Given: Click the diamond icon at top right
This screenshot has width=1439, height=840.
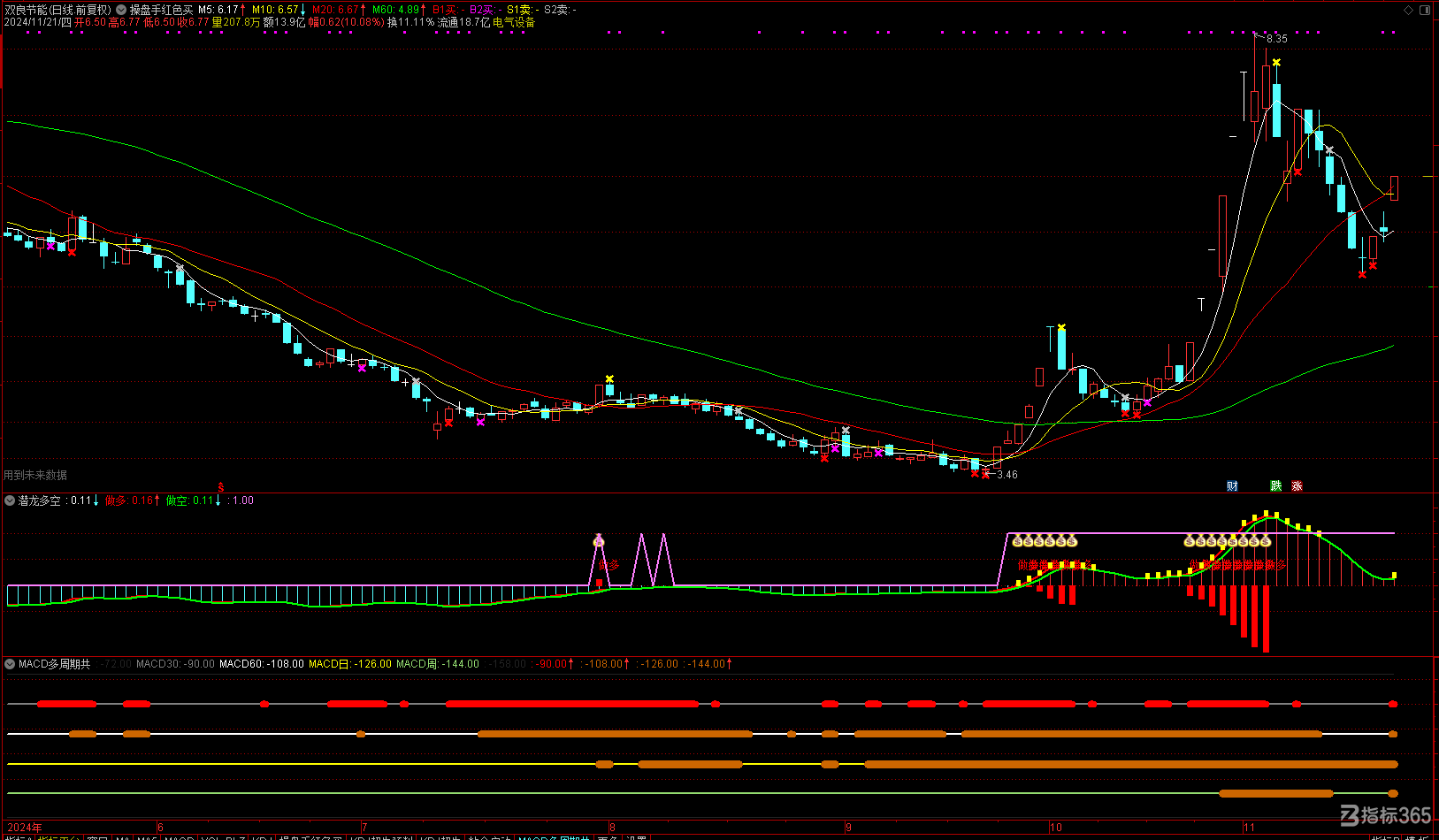Looking at the screenshot, I should pos(1409,10).
